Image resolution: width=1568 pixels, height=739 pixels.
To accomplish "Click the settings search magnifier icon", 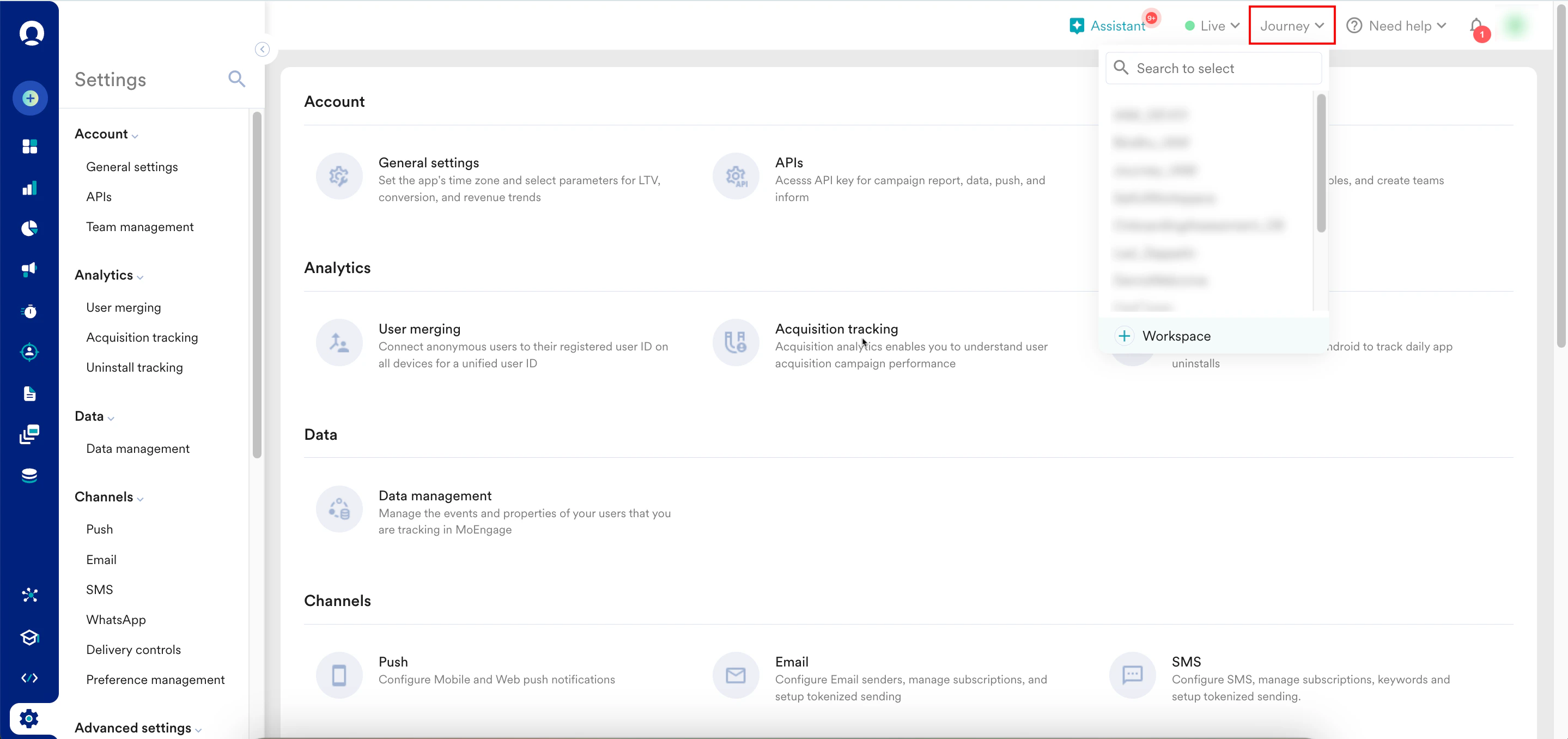I will pos(236,79).
